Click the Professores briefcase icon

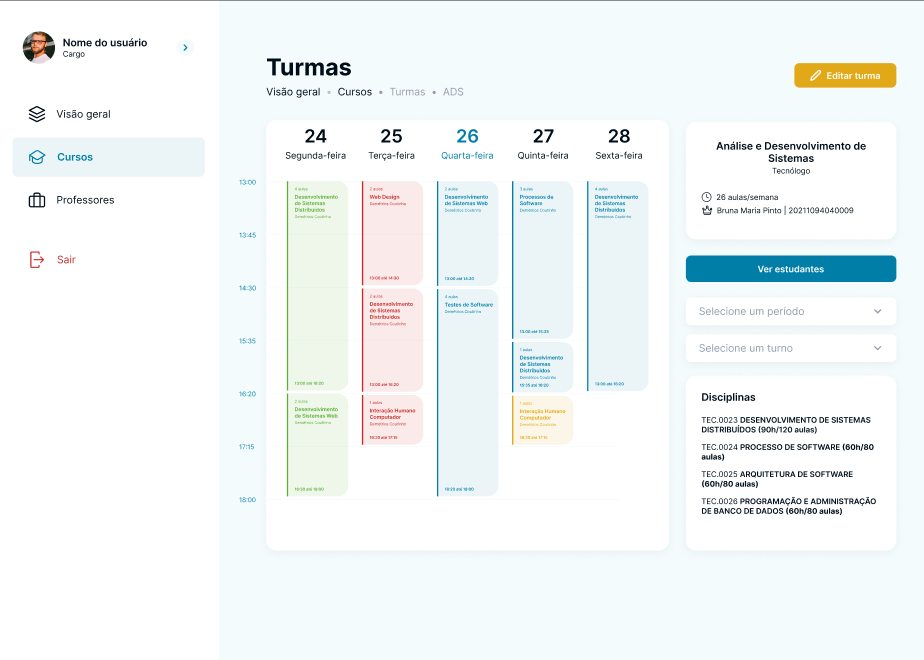point(37,200)
